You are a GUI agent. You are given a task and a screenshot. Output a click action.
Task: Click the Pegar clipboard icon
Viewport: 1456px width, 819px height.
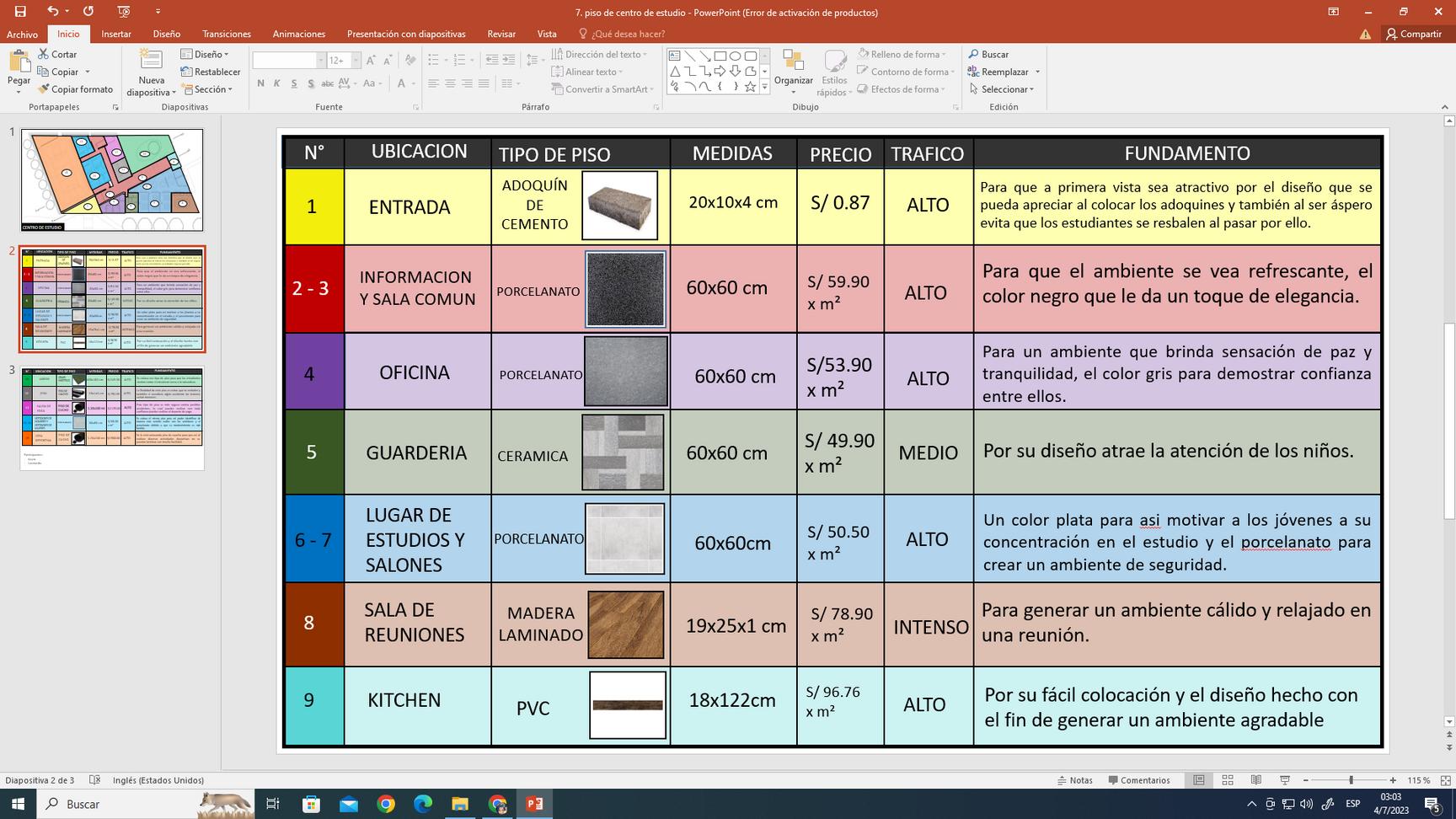click(x=19, y=62)
